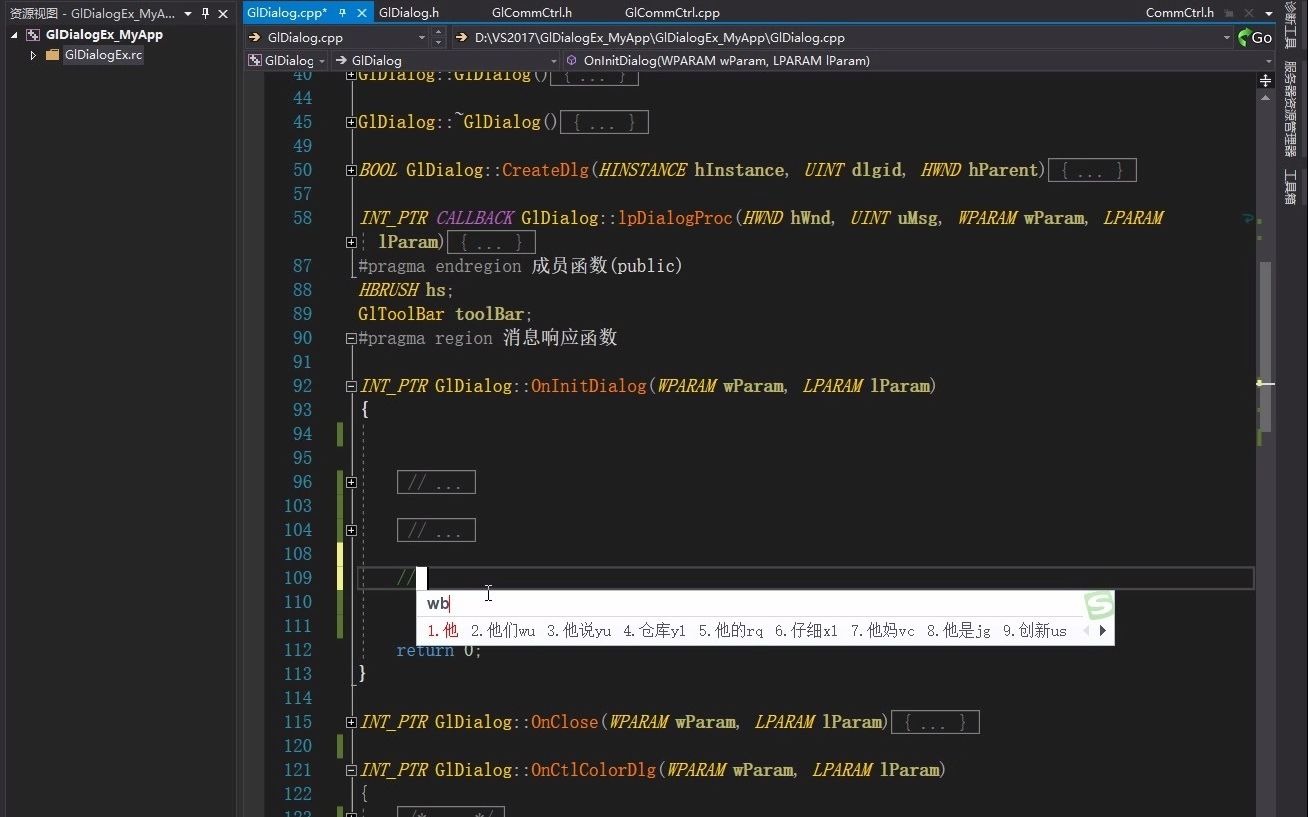Switch to the CommCtrl.h preview tab

click(x=1179, y=13)
